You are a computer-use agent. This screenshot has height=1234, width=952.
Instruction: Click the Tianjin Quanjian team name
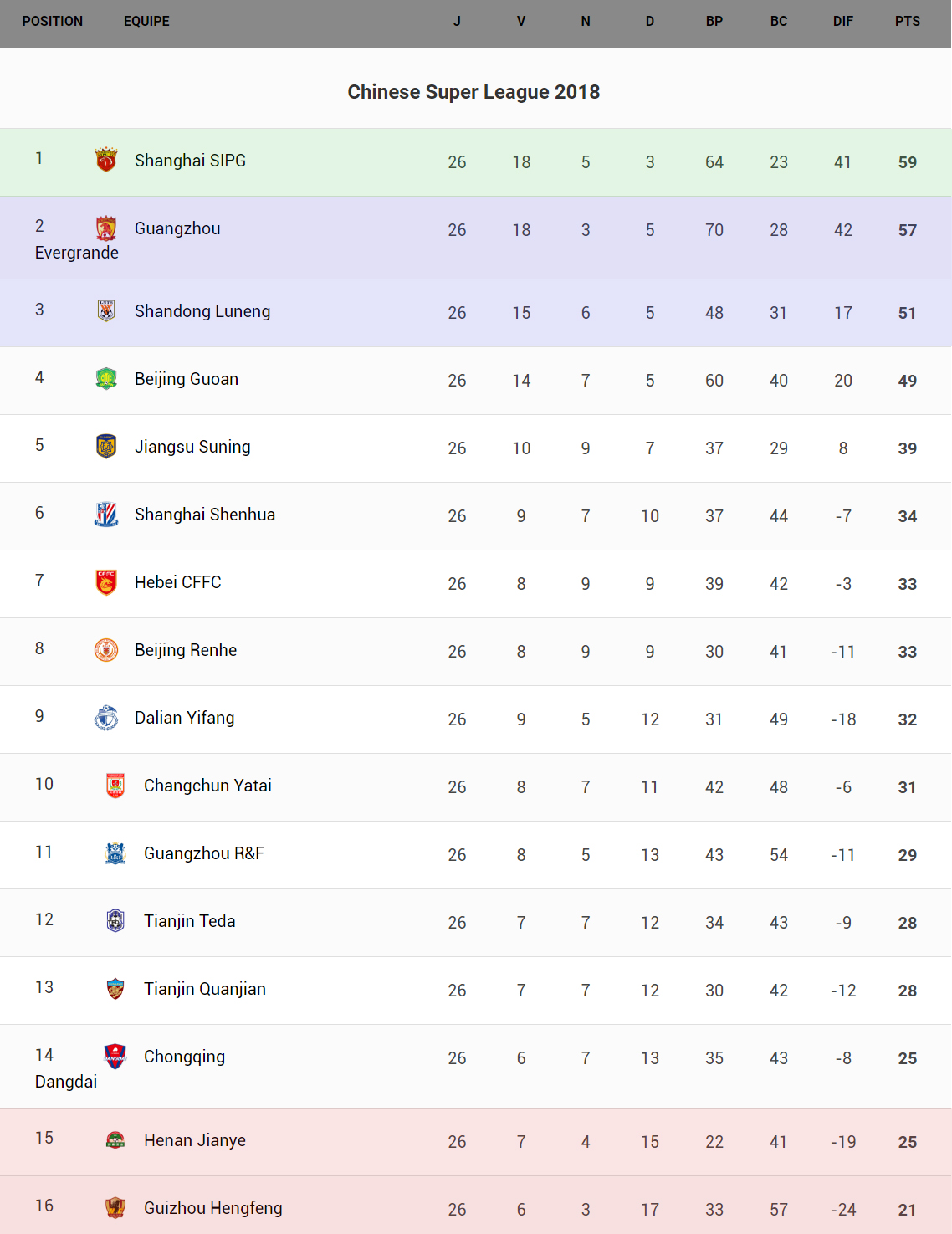point(205,989)
